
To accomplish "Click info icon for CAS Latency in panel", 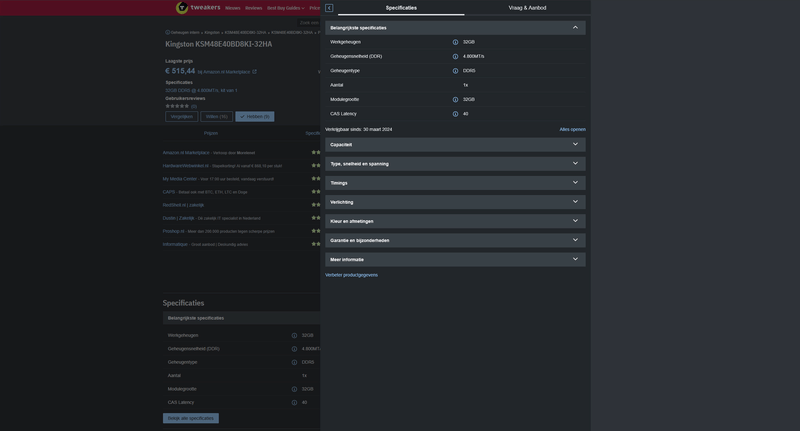I will pyautogui.click(x=456, y=114).
